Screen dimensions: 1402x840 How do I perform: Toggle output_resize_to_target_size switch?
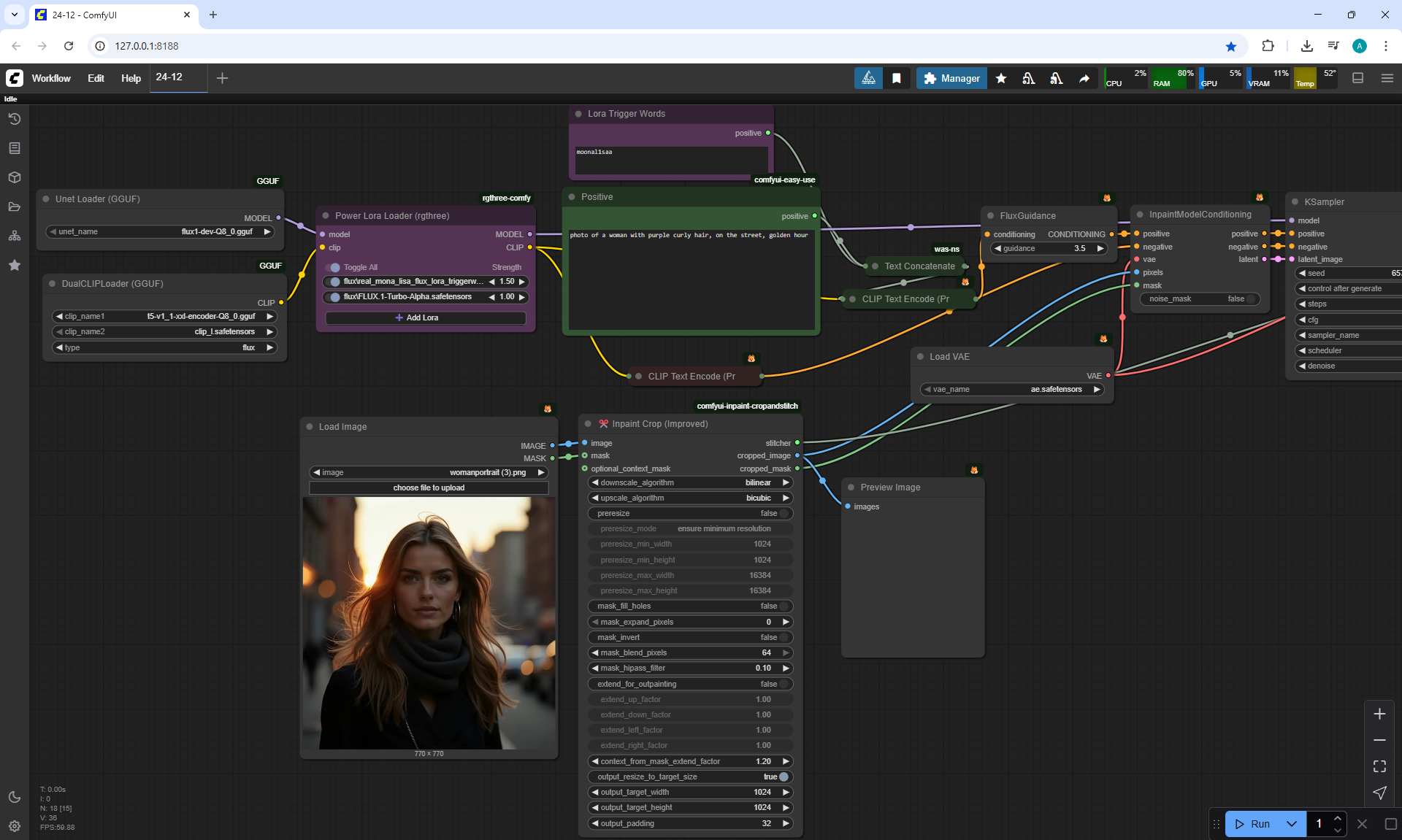tap(783, 777)
